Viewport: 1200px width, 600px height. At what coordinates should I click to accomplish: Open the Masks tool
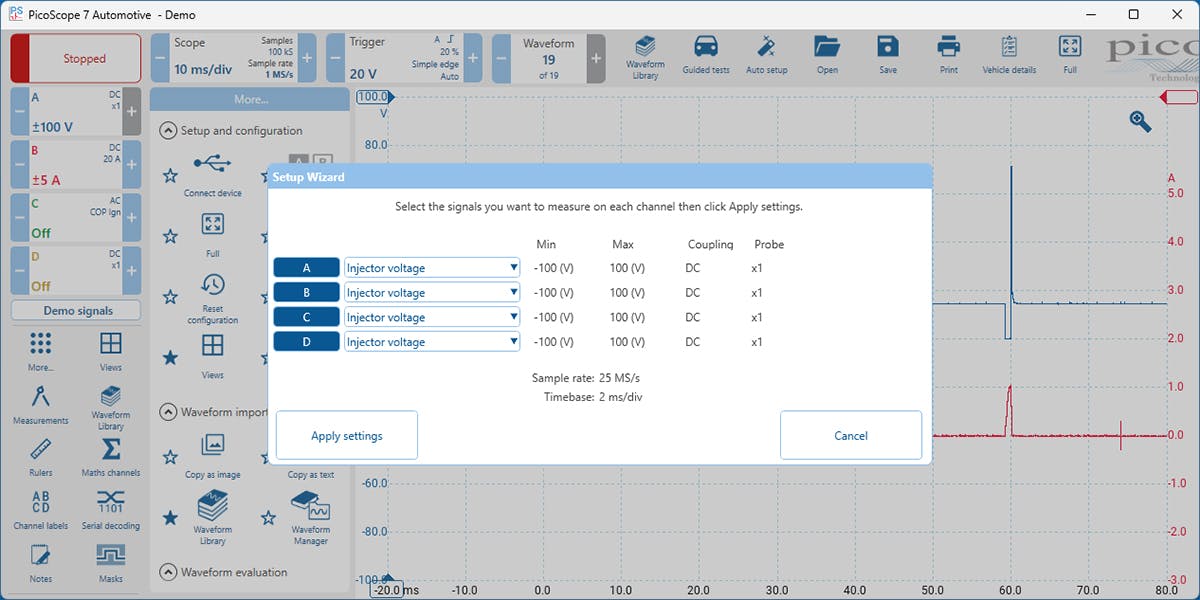click(110, 560)
